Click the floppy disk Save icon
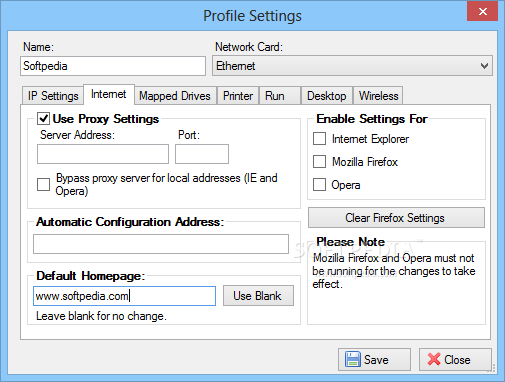Viewport: 505px width, 382px height. point(353,359)
